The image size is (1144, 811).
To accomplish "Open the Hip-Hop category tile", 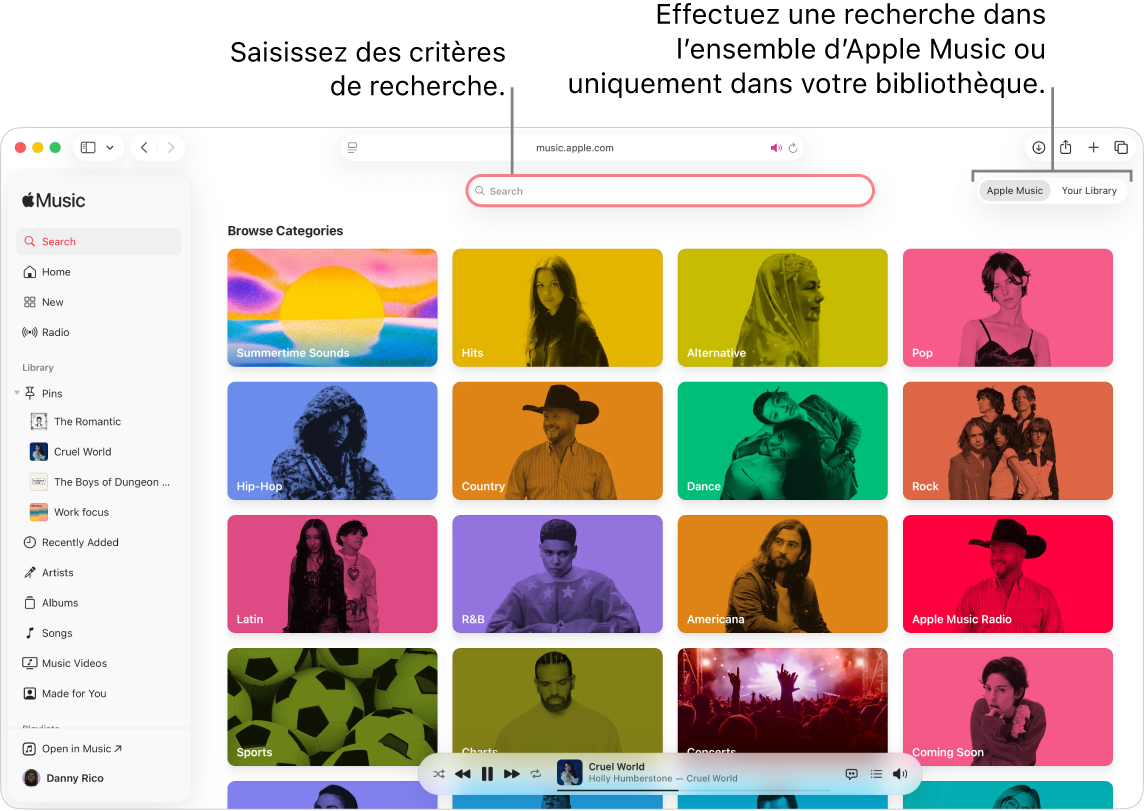I will coord(332,441).
